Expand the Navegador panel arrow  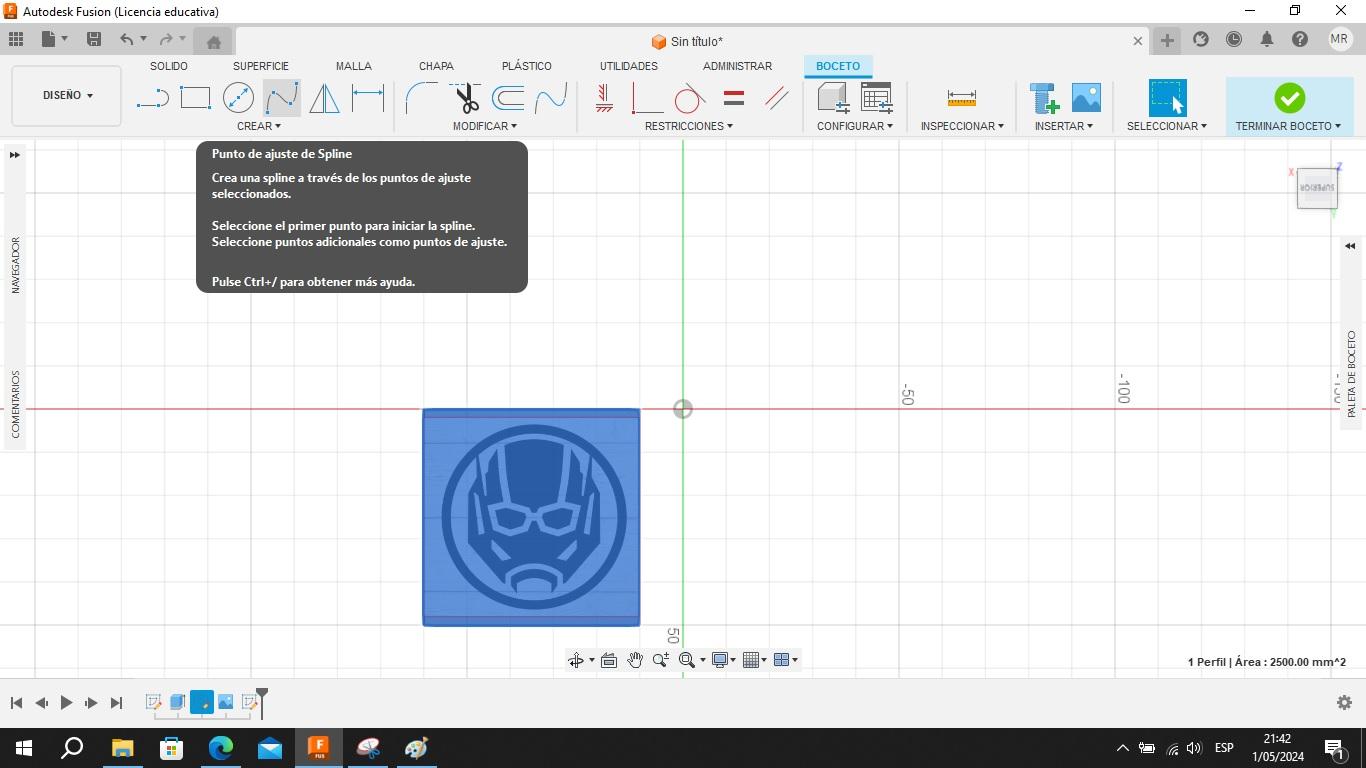pos(14,155)
